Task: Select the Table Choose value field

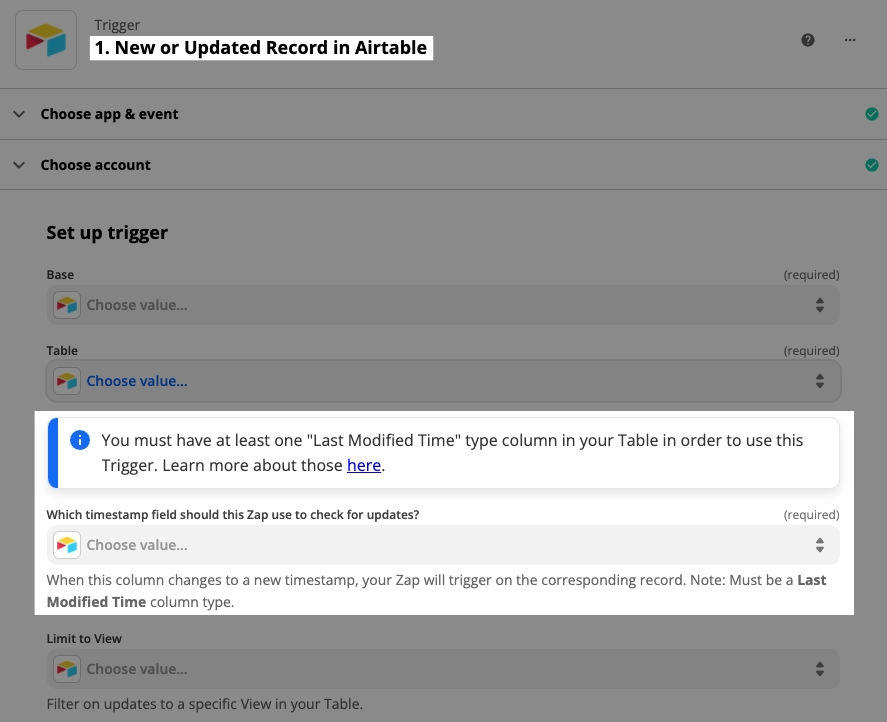Action: pos(443,381)
